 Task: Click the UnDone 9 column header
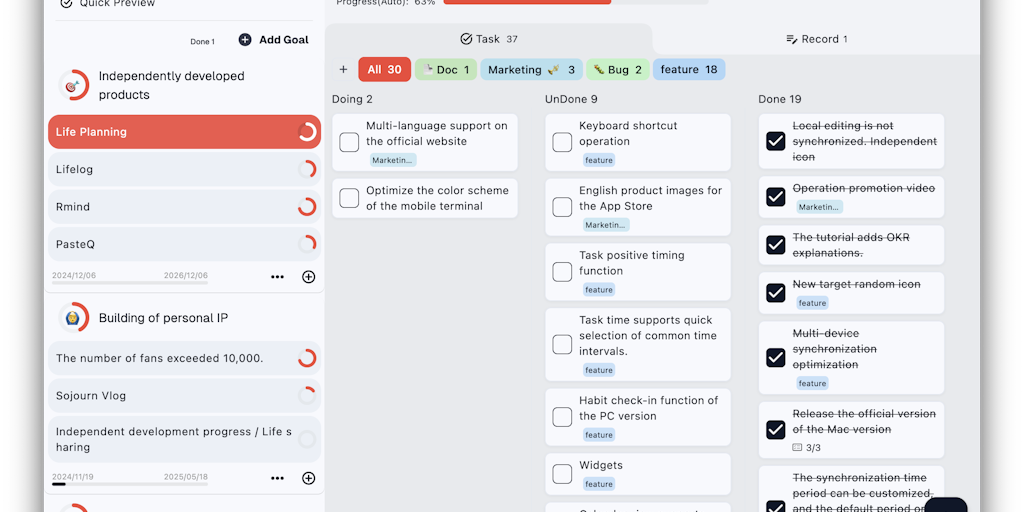point(571,99)
